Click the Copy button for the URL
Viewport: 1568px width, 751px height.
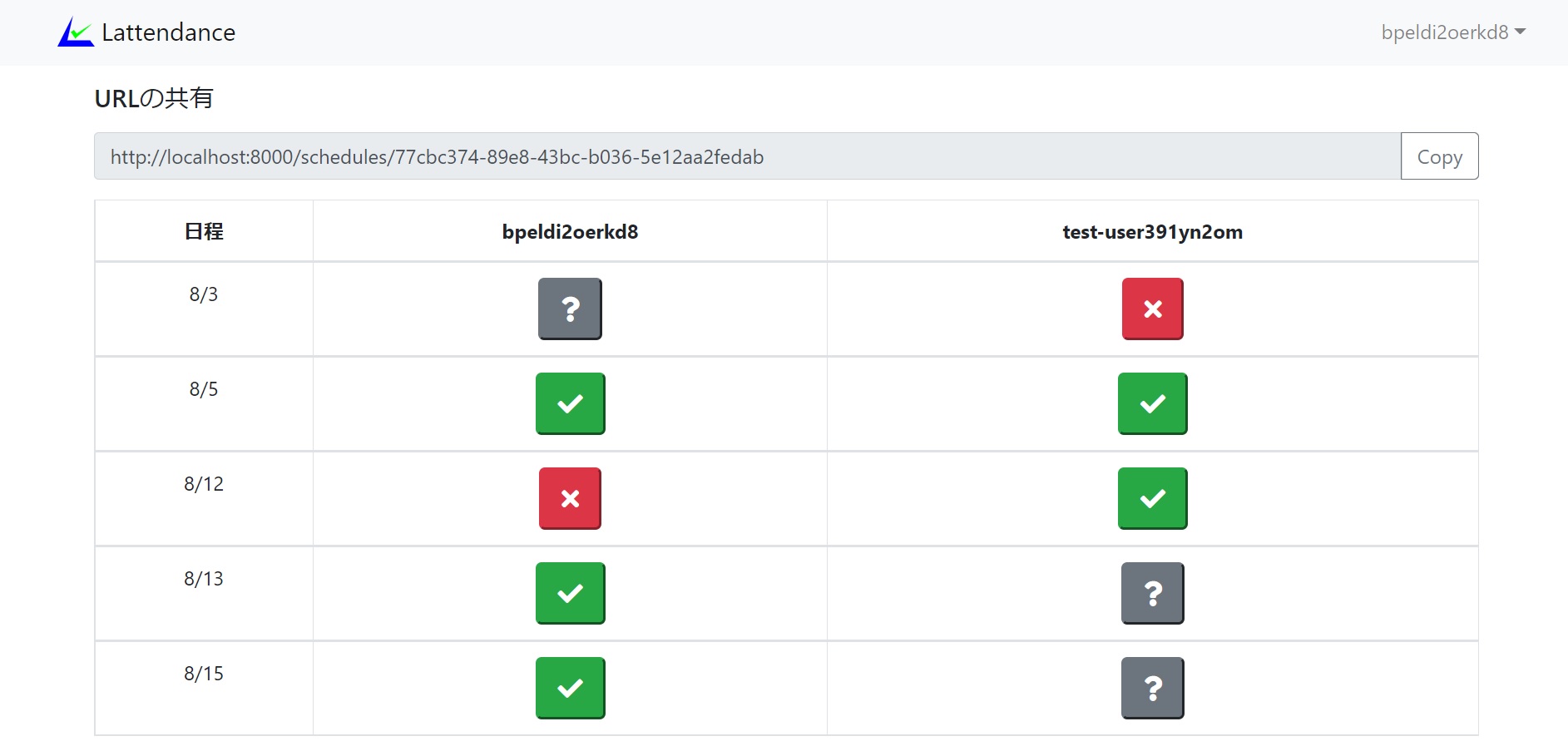(1439, 156)
